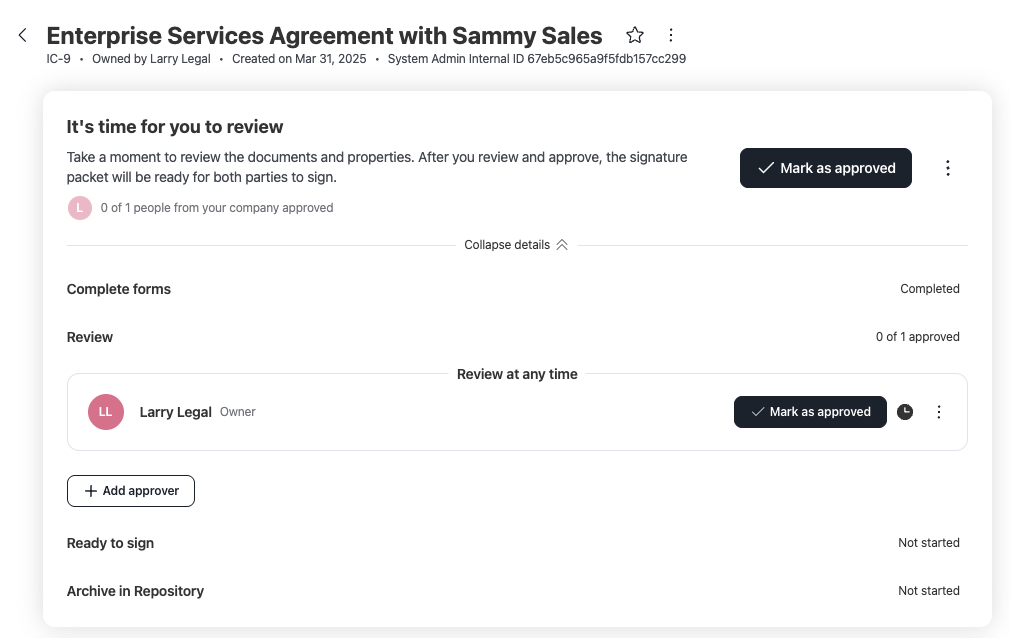The image size is (1010, 638).
Task: Collapse the details section
Action: [517, 245]
